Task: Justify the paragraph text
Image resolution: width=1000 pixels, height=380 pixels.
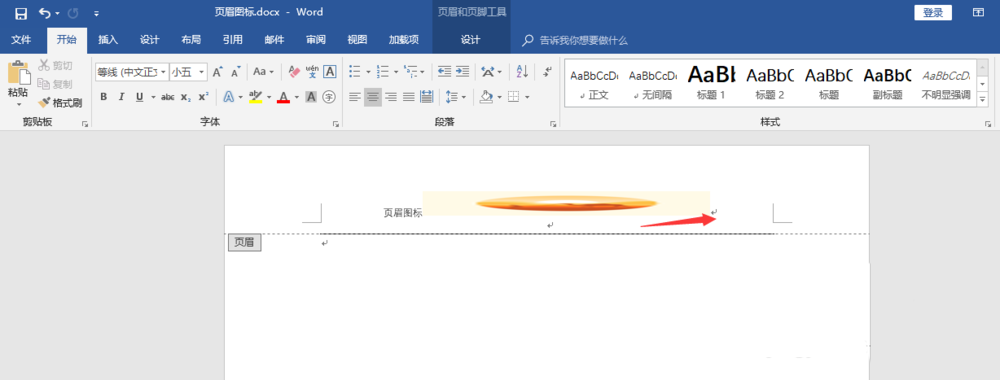Action: [409, 97]
